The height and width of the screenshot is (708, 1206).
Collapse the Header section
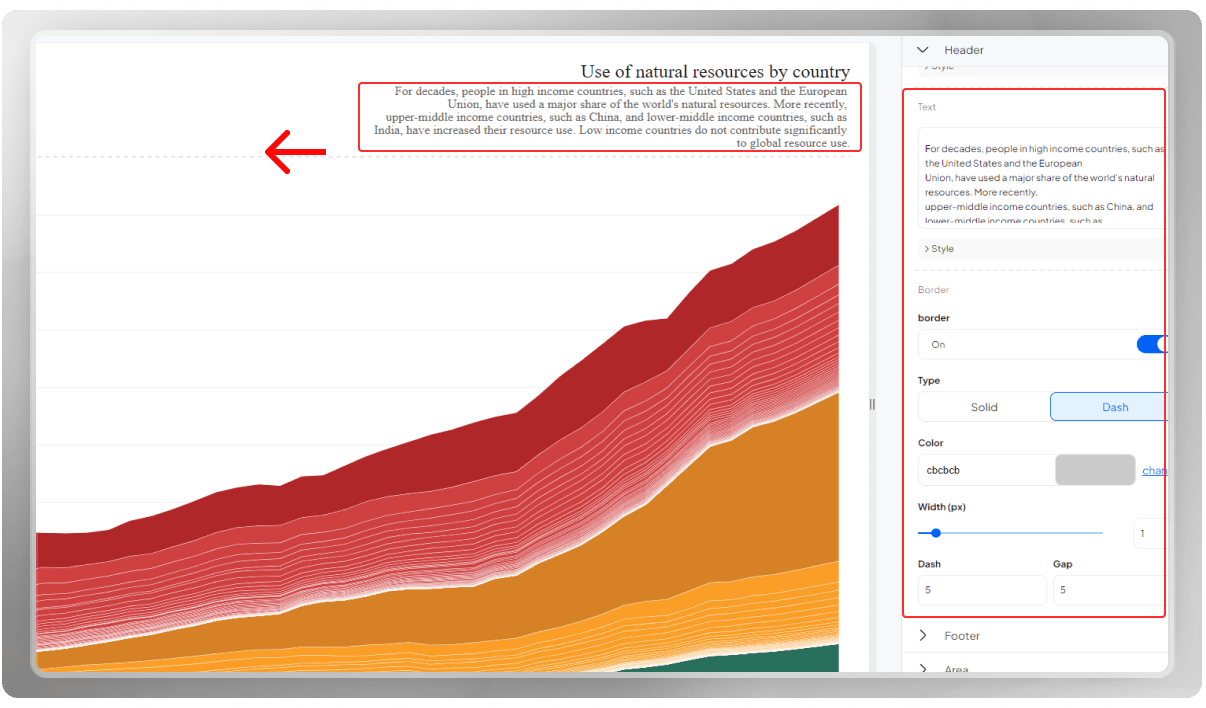[922, 50]
